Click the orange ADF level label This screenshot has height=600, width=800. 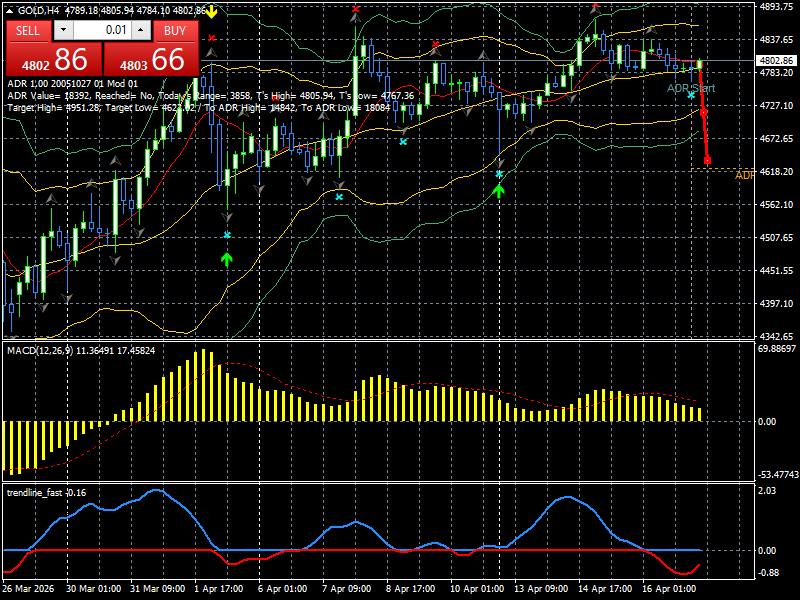tap(744, 176)
